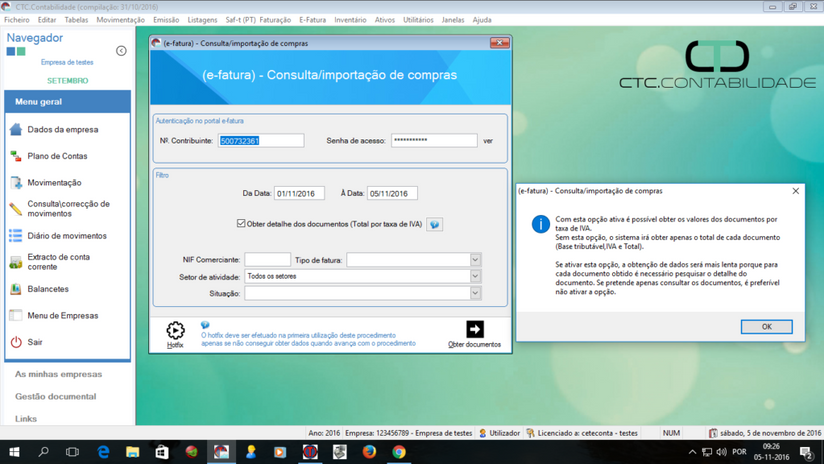Open Dados da empresa from the navigator
This screenshot has height=464, width=824.
pos(63,129)
